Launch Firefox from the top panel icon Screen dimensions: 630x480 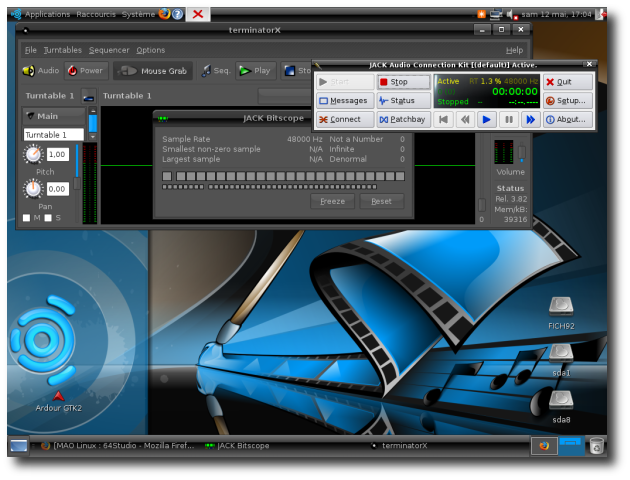pyautogui.click(x=164, y=14)
